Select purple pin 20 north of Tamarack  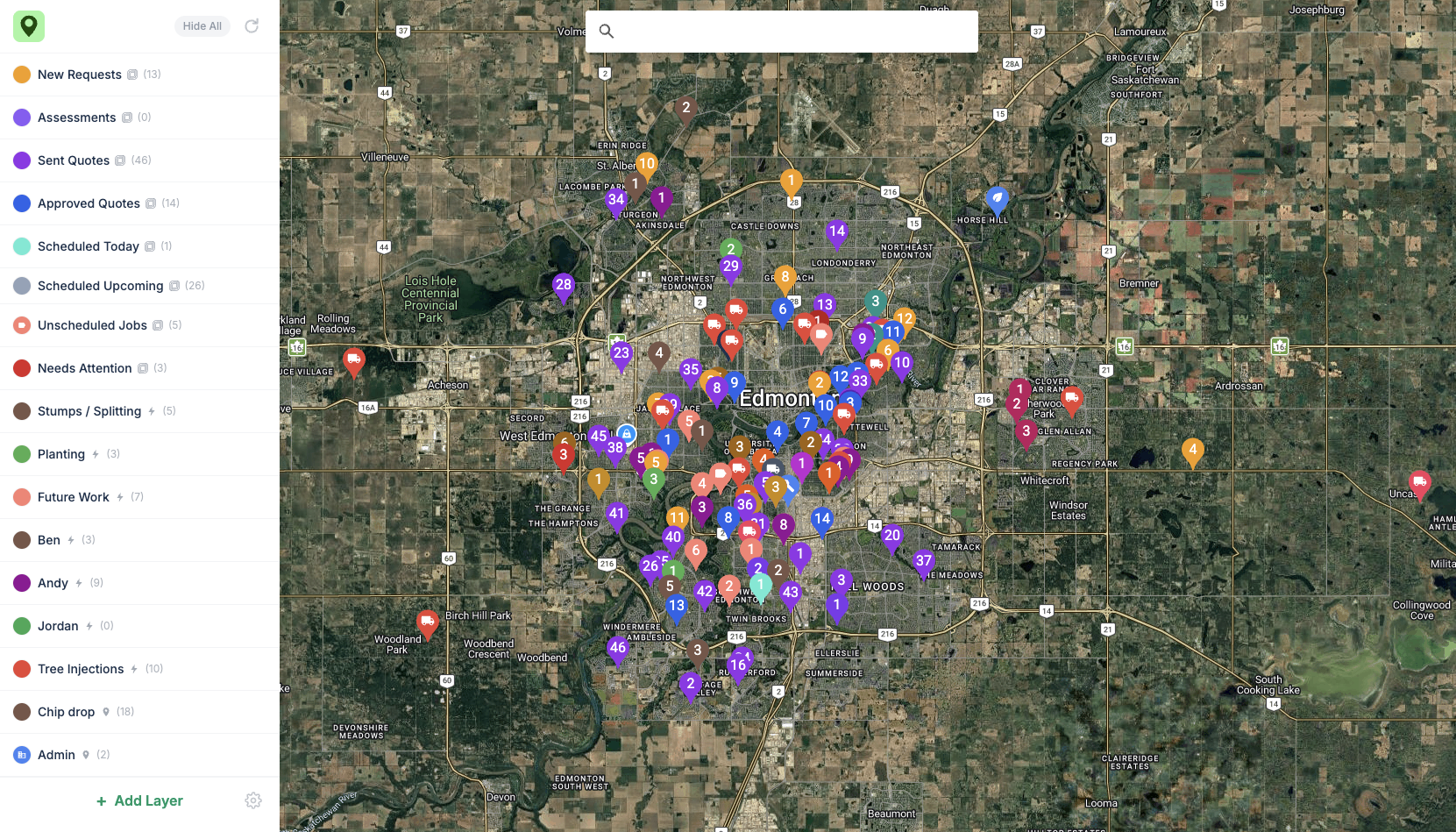coord(892,538)
